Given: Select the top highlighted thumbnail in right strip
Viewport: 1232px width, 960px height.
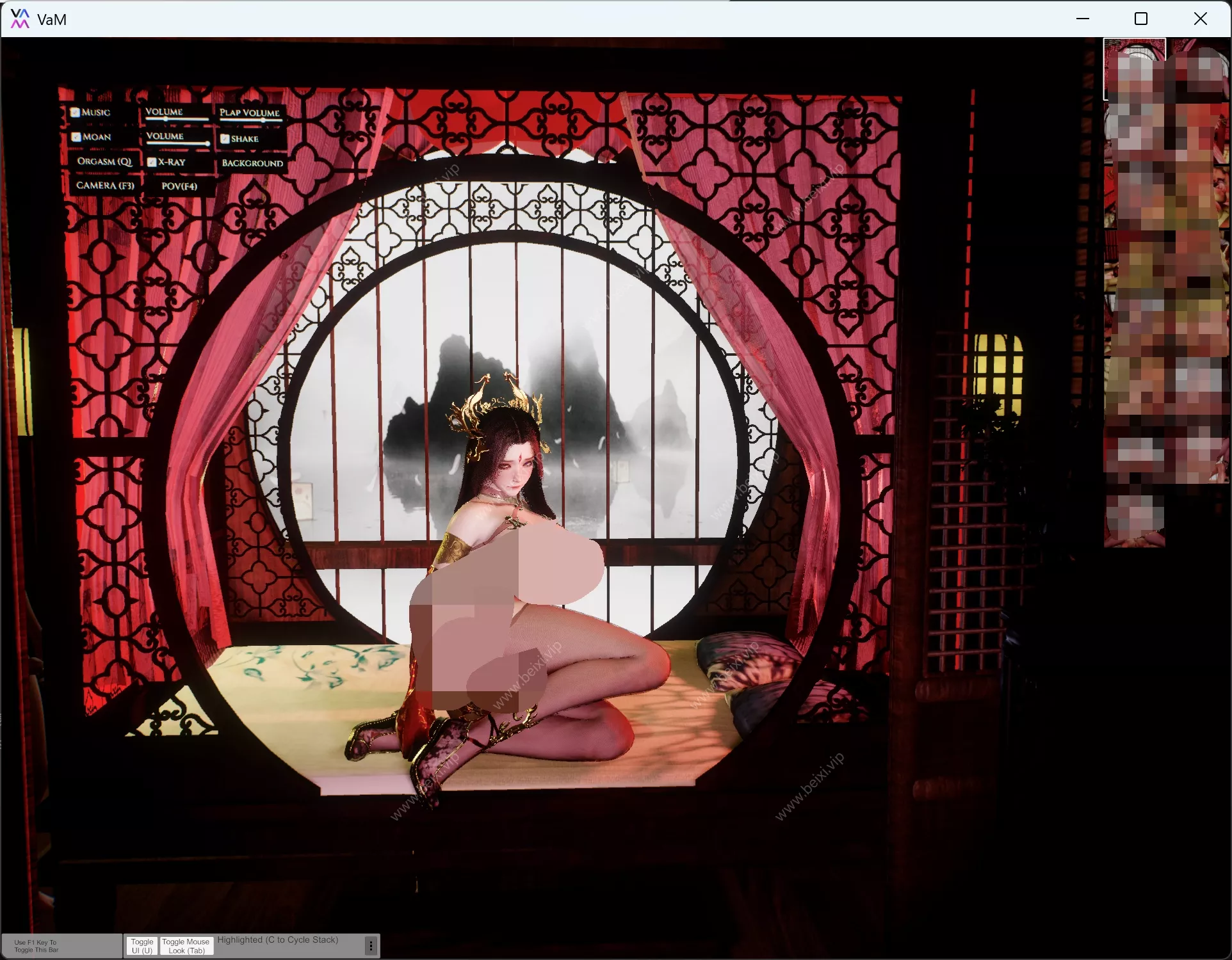Looking at the screenshot, I should [x=1134, y=69].
